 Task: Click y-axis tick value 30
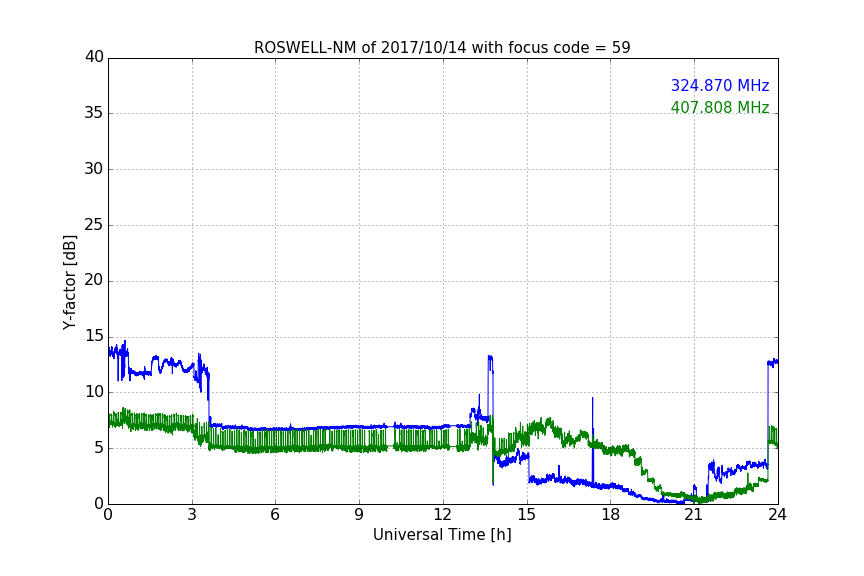pyautogui.click(x=94, y=169)
